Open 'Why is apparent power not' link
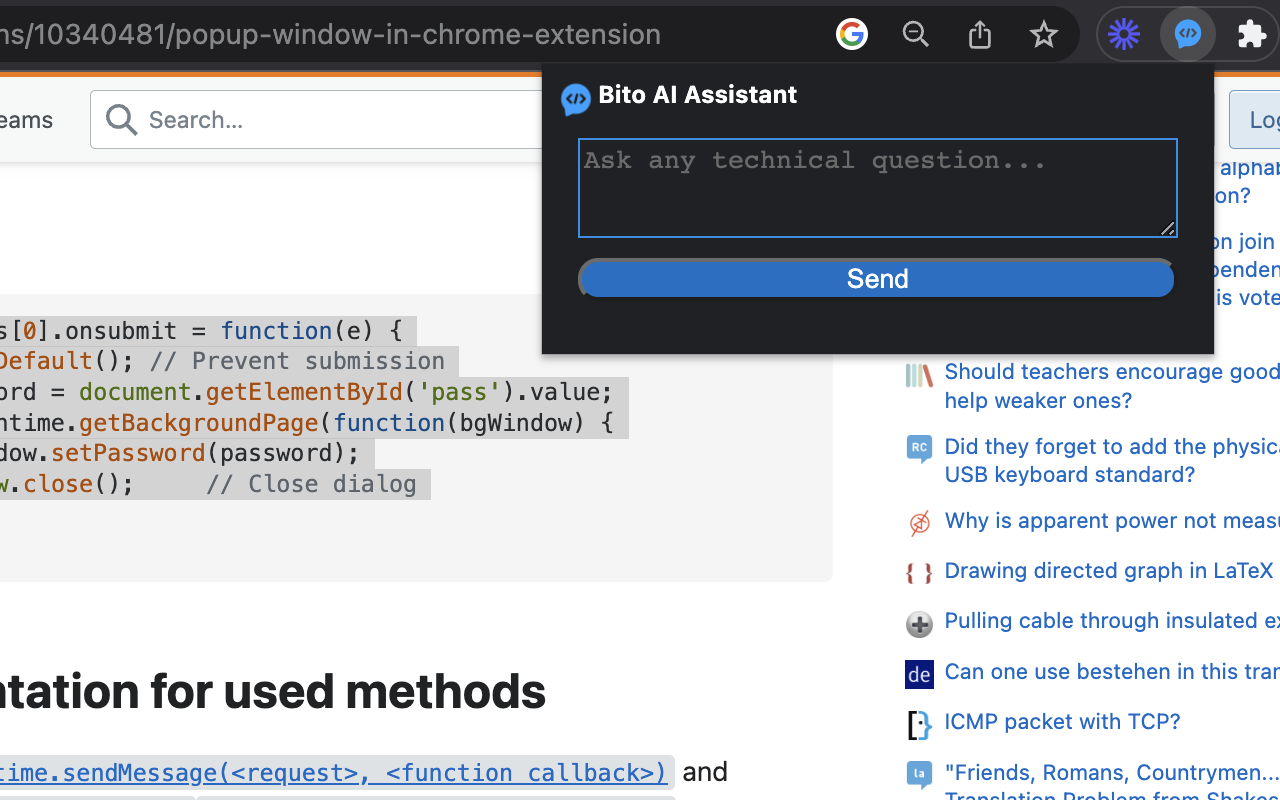1280x800 pixels. pyautogui.click(x=1112, y=520)
